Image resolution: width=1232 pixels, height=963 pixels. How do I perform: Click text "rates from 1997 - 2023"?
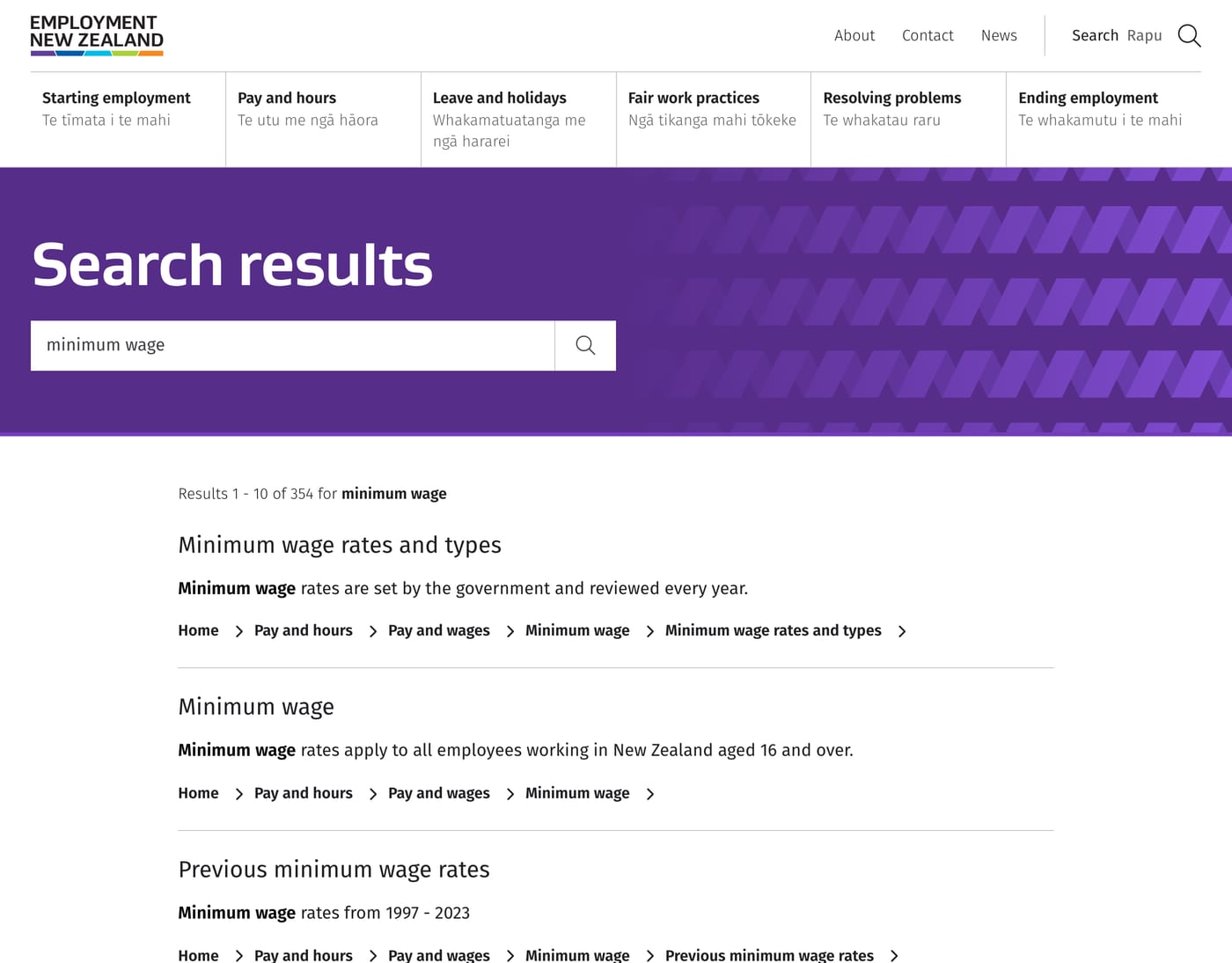pos(385,913)
